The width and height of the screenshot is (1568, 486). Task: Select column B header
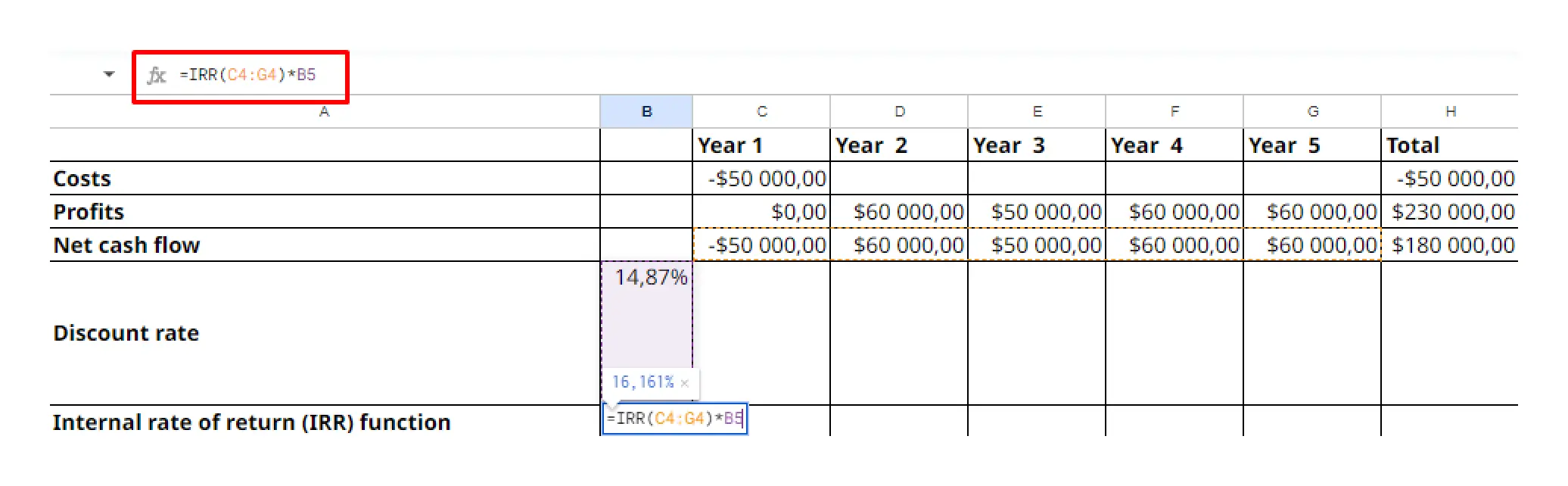point(646,111)
